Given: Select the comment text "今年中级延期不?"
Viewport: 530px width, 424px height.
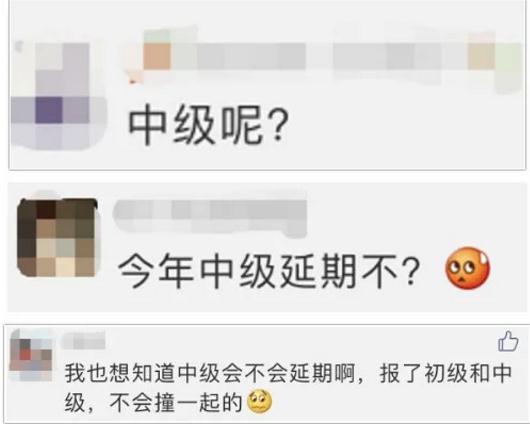Looking at the screenshot, I should tap(269, 272).
